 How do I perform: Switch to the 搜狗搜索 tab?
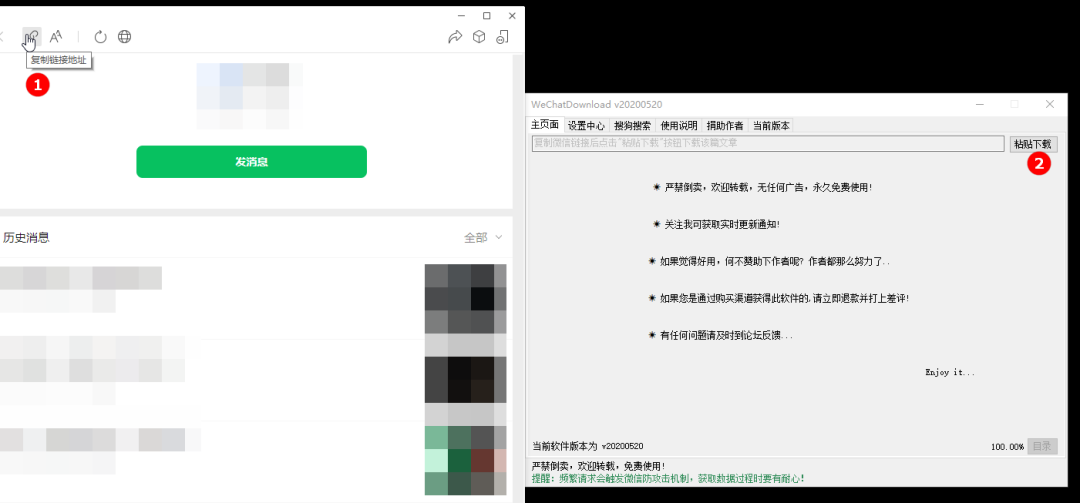pyautogui.click(x=632, y=126)
